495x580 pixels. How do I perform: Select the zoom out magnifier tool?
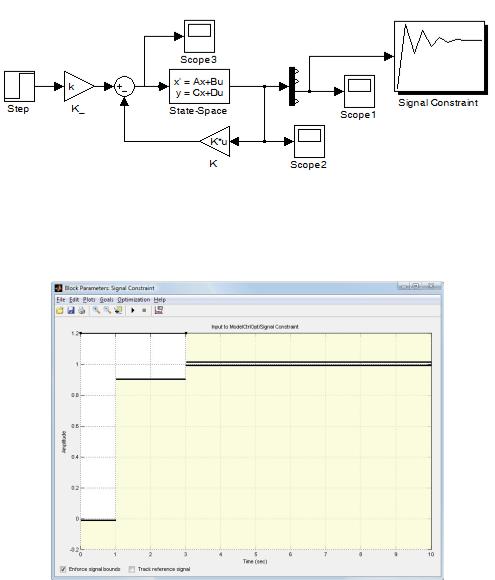pos(108,310)
